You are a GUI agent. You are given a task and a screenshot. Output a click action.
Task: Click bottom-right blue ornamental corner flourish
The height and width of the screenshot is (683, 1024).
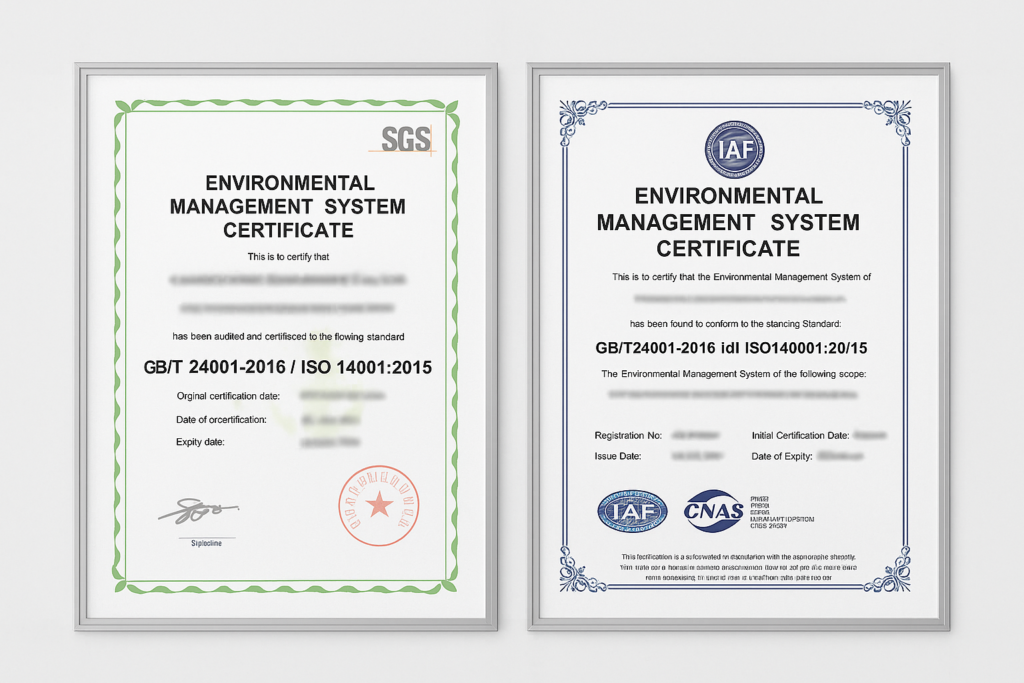887,570
